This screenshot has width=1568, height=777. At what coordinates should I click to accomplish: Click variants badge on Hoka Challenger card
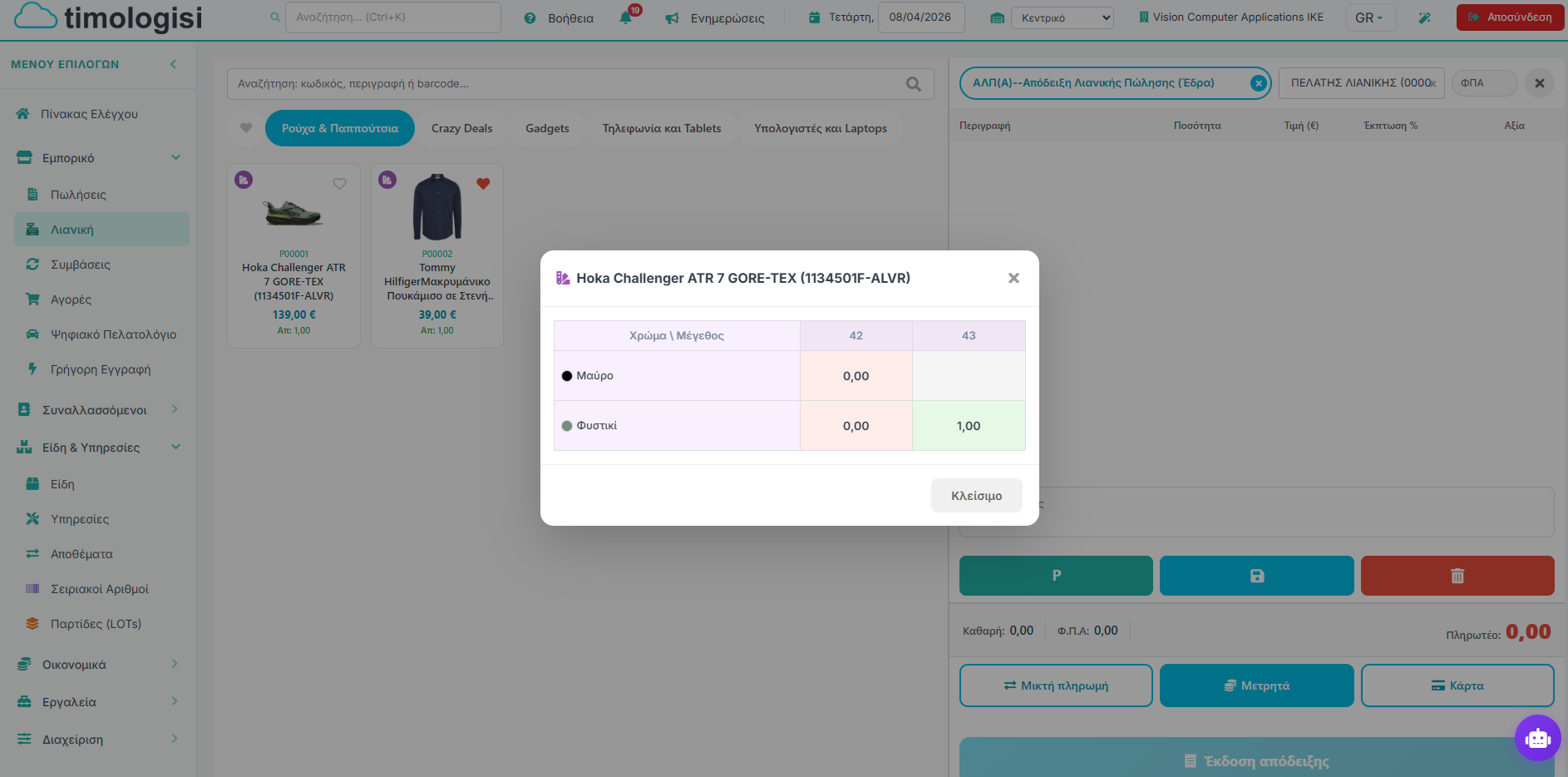tap(244, 180)
